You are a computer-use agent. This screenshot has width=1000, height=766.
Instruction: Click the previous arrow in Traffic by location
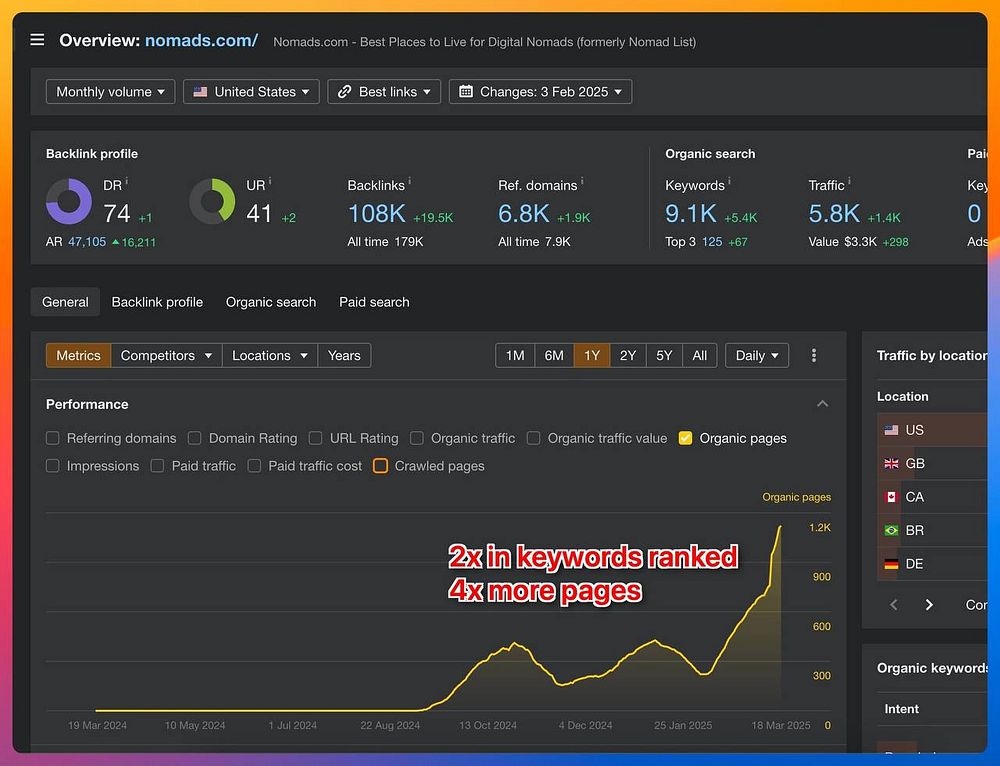(x=894, y=605)
